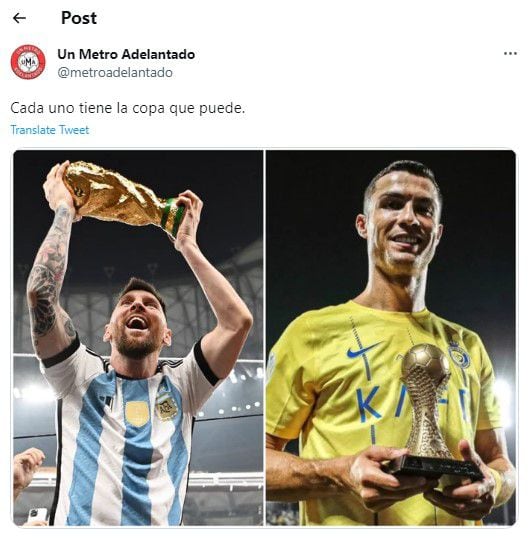Click the Post heading at the top
Image resolution: width=531 pixels, height=538 pixels.
79,18
